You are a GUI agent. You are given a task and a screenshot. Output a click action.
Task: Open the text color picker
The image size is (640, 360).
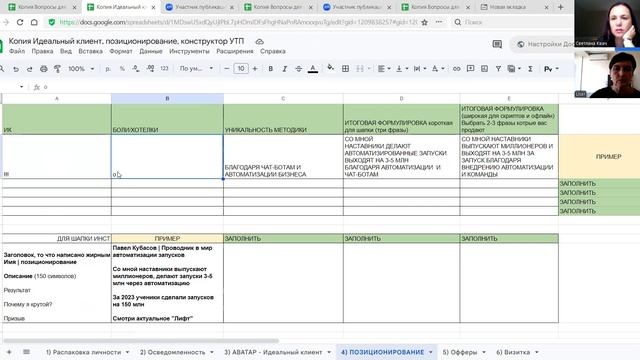[313, 69]
